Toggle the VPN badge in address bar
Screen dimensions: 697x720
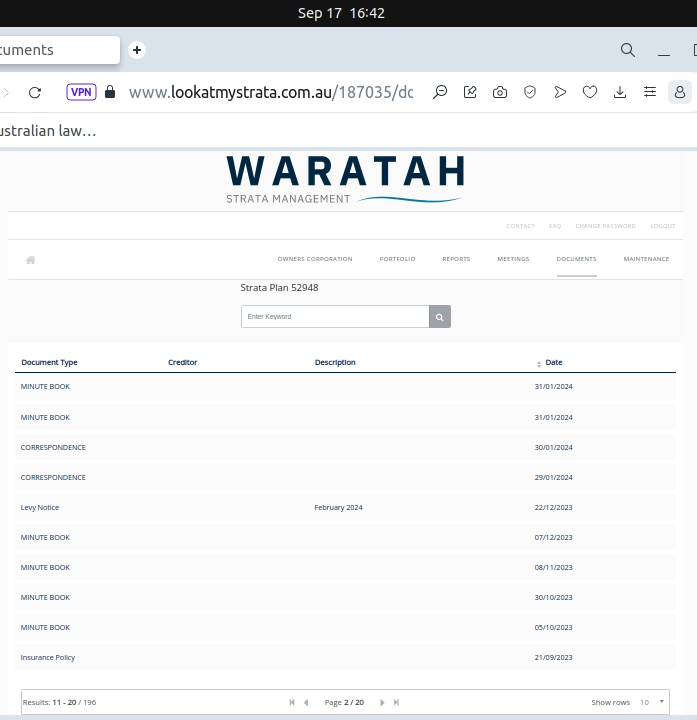tap(81, 92)
